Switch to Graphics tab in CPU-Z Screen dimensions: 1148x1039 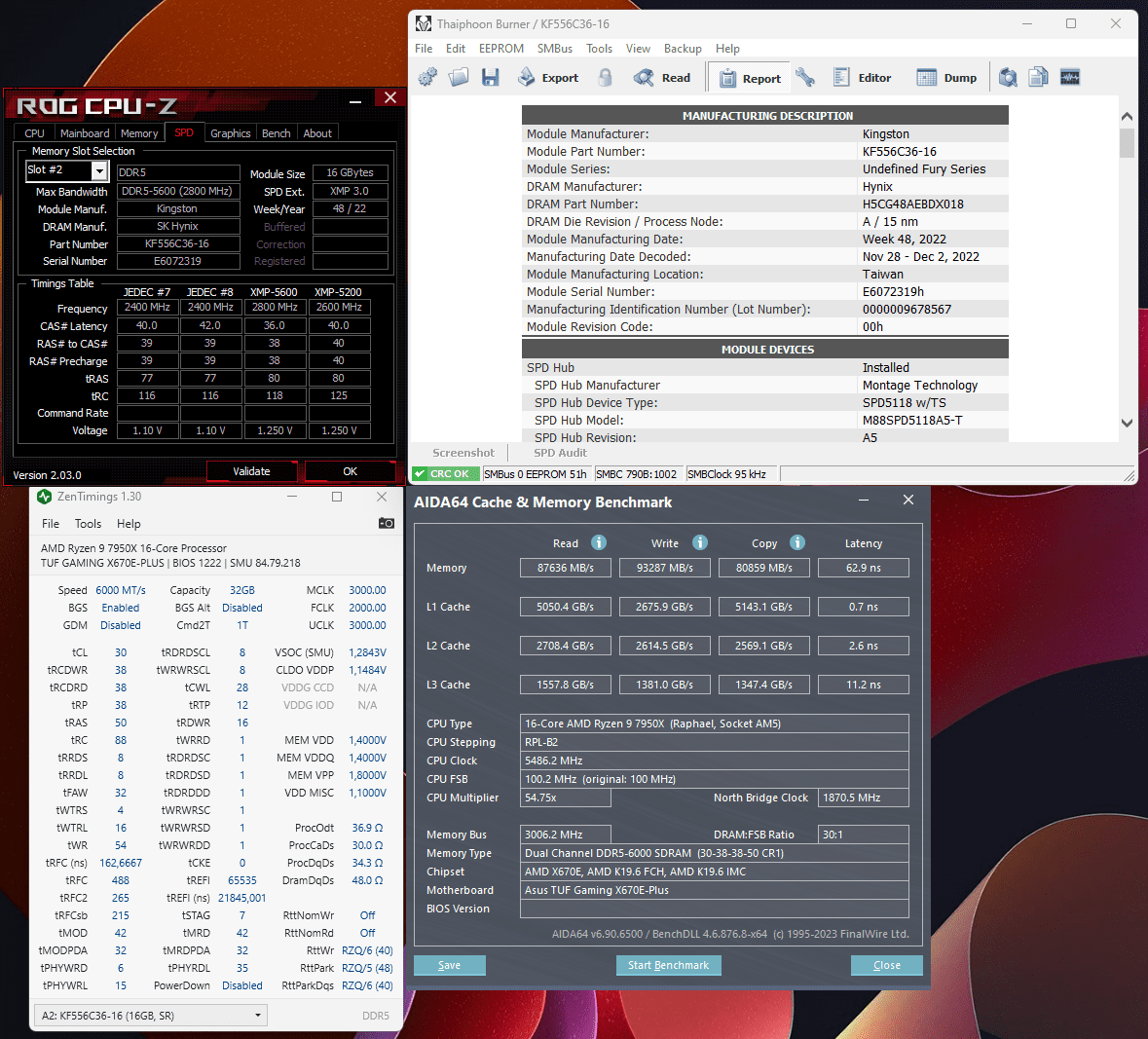click(x=230, y=133)
